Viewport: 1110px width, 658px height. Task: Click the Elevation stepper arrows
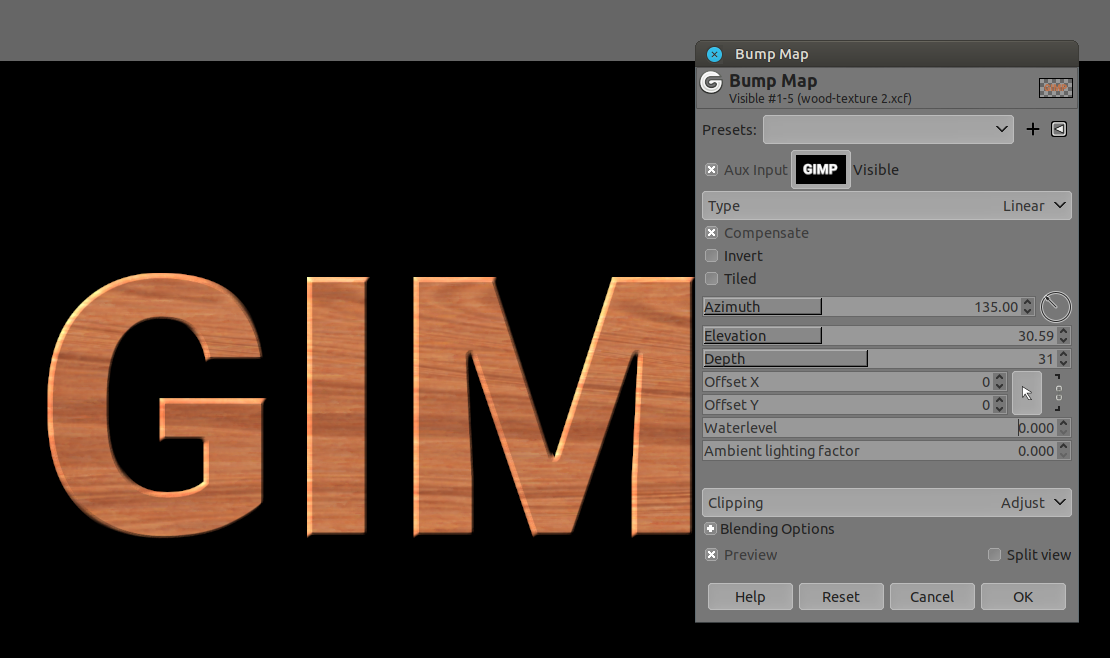(1063, 336)
